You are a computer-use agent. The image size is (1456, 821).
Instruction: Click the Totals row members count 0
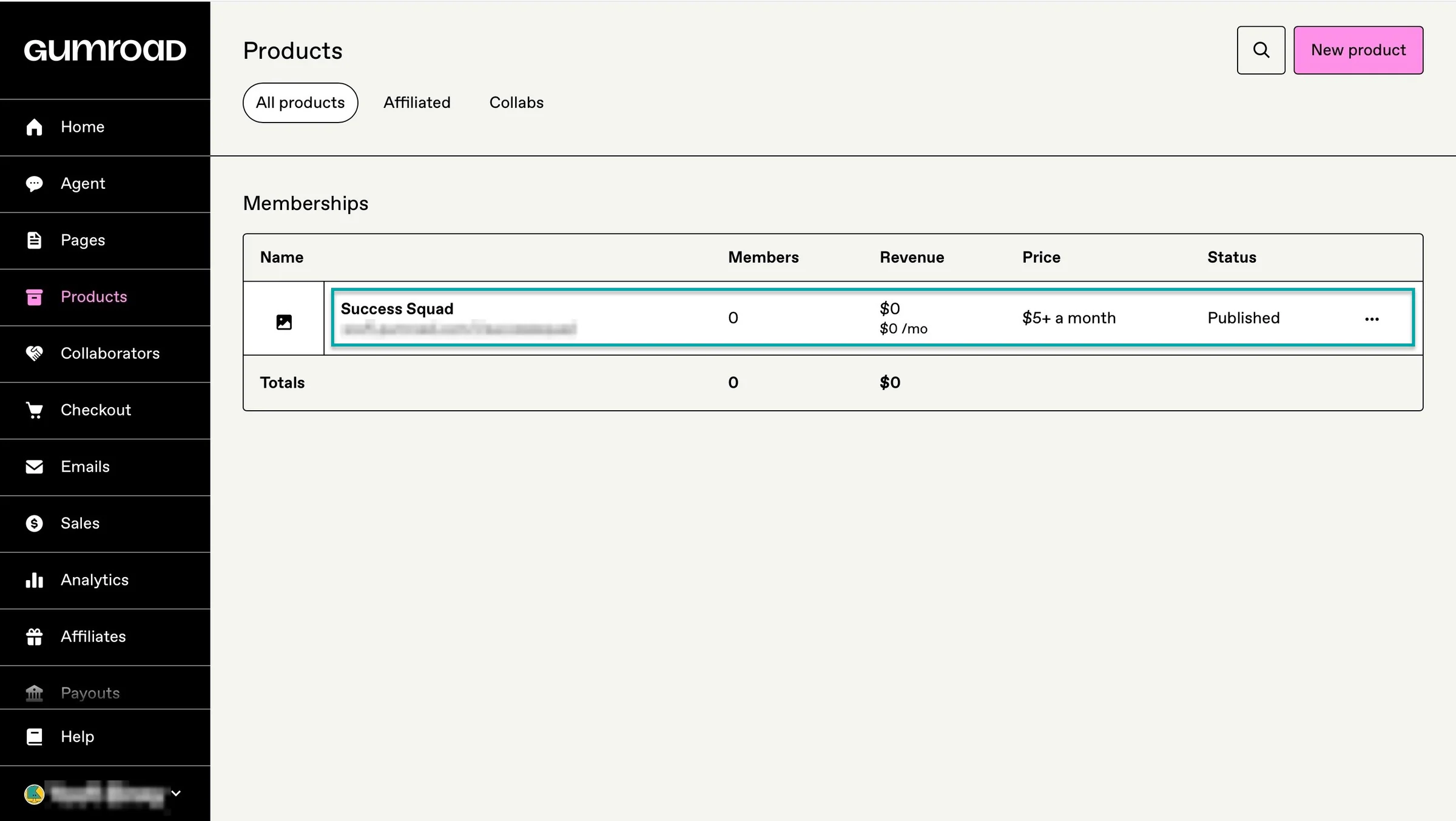(x=733, y=383)
